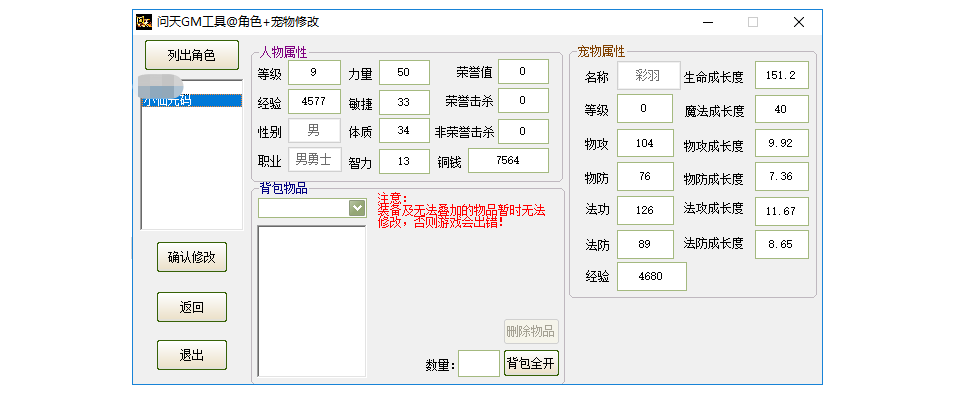Edit the 体质 field showing 34
Image resolution: width=971 pixels, height=393 pixels.
(404, 131)
